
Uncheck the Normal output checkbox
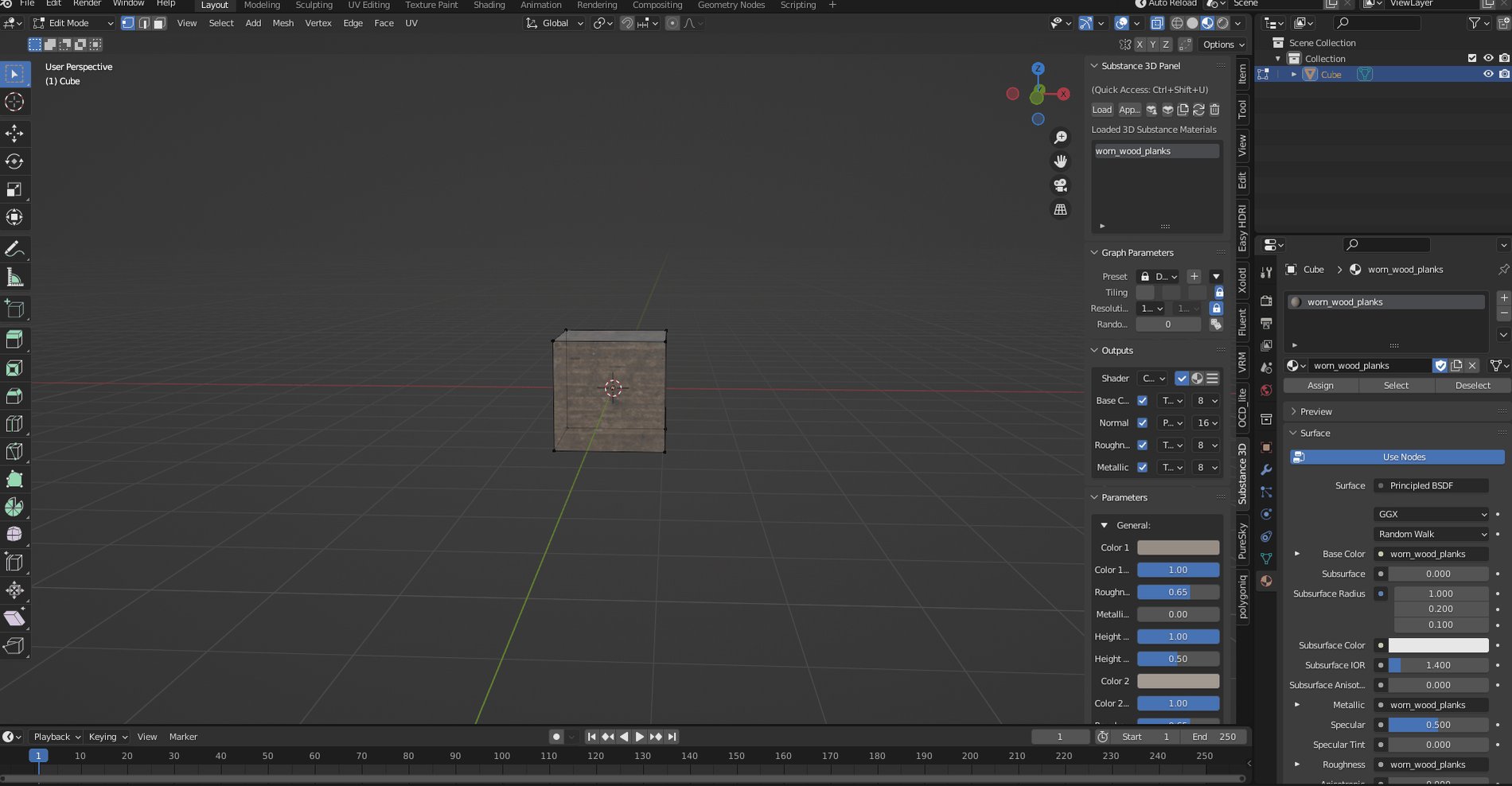(1143, 422)
